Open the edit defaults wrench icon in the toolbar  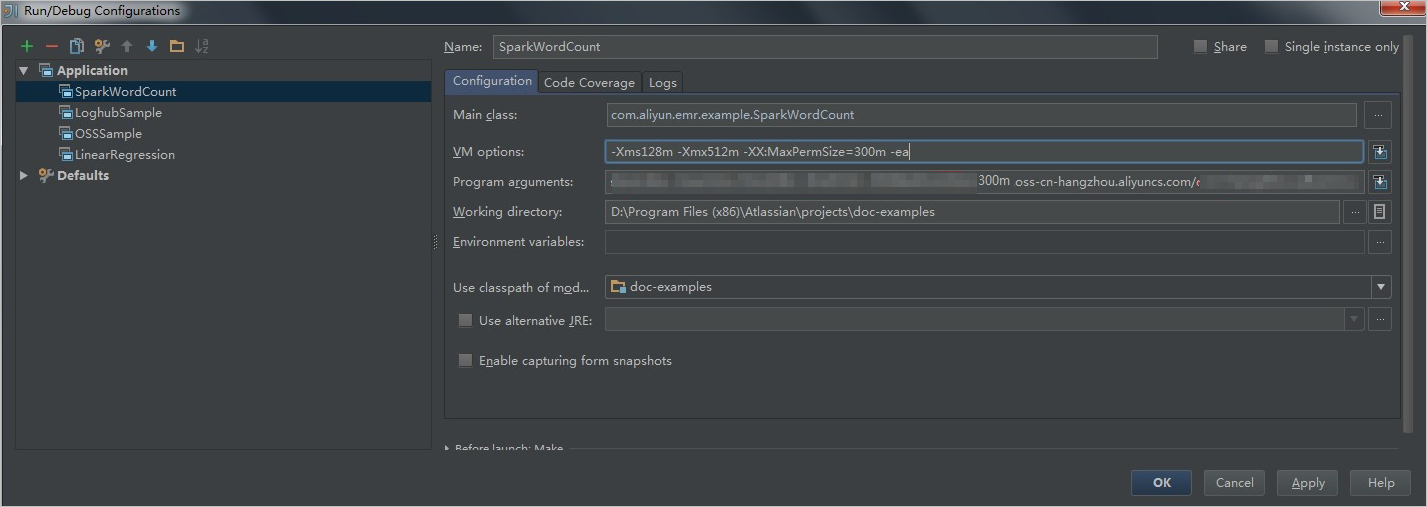(102, 46)
